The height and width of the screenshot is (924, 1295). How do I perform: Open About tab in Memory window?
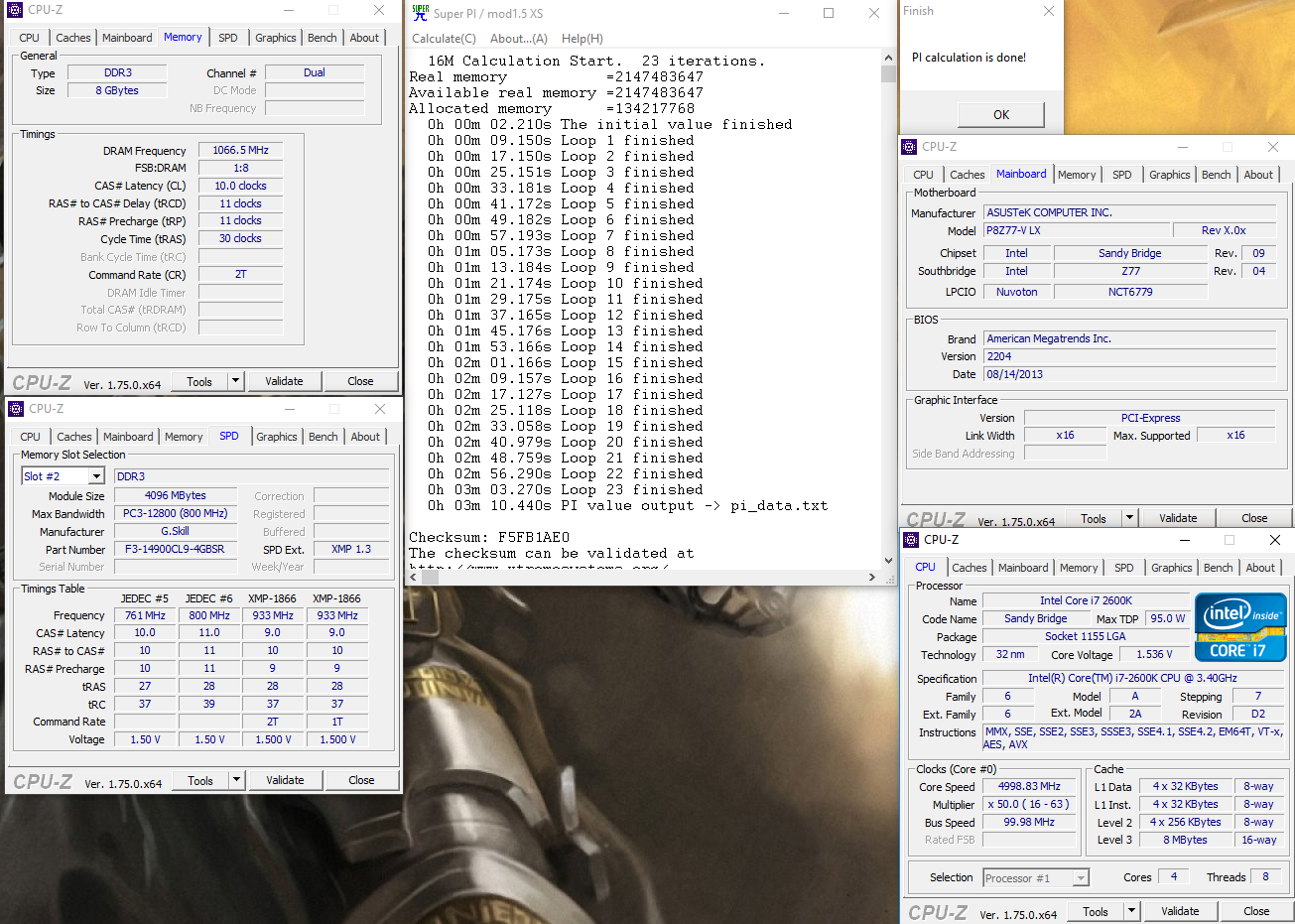[364, 38]
